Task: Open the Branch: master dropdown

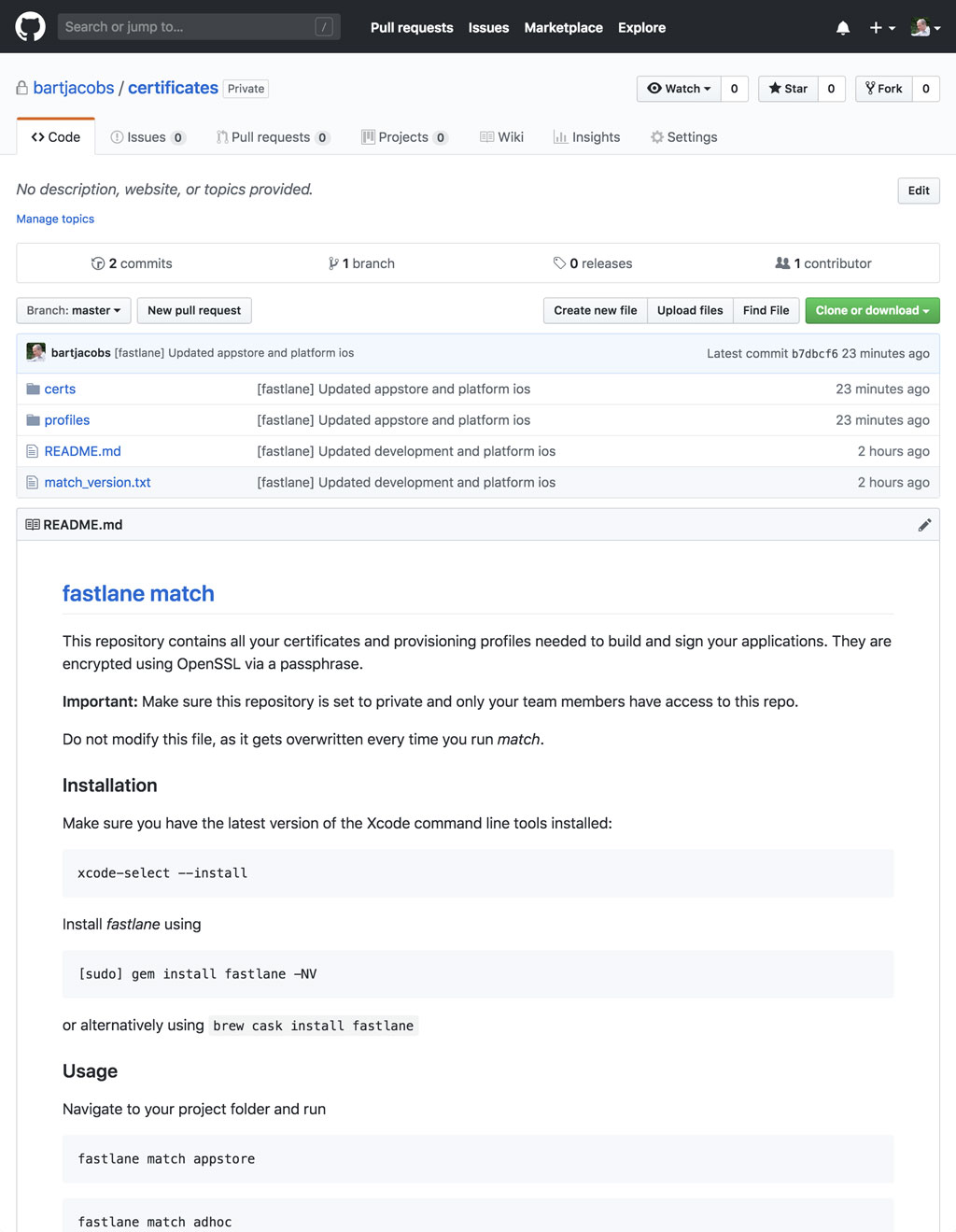Action: click(x=73, y=310)
